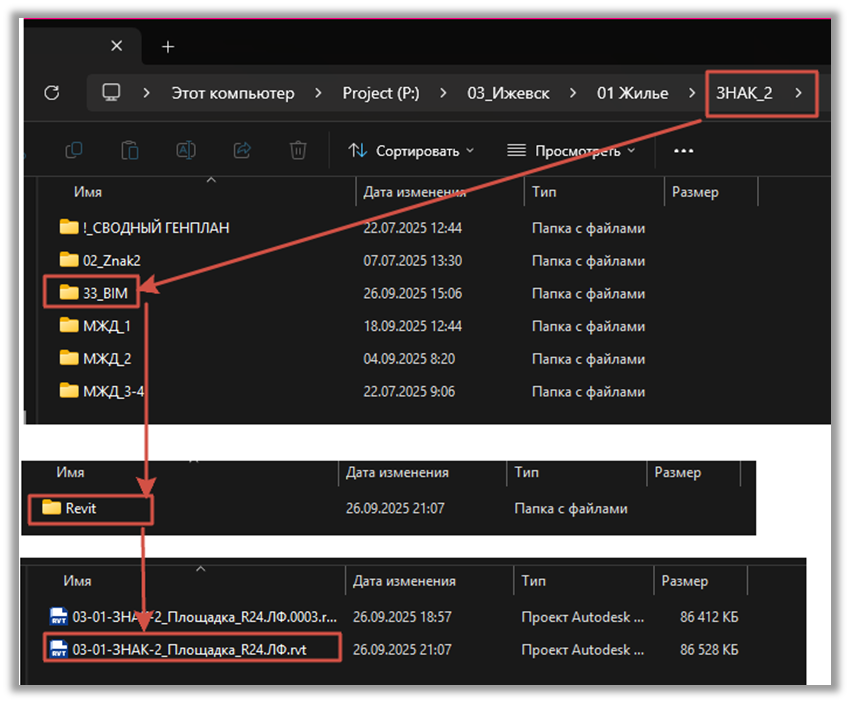
Task: Go to 03_Ижевск in breadcrumb path
Action: [508, 93]
